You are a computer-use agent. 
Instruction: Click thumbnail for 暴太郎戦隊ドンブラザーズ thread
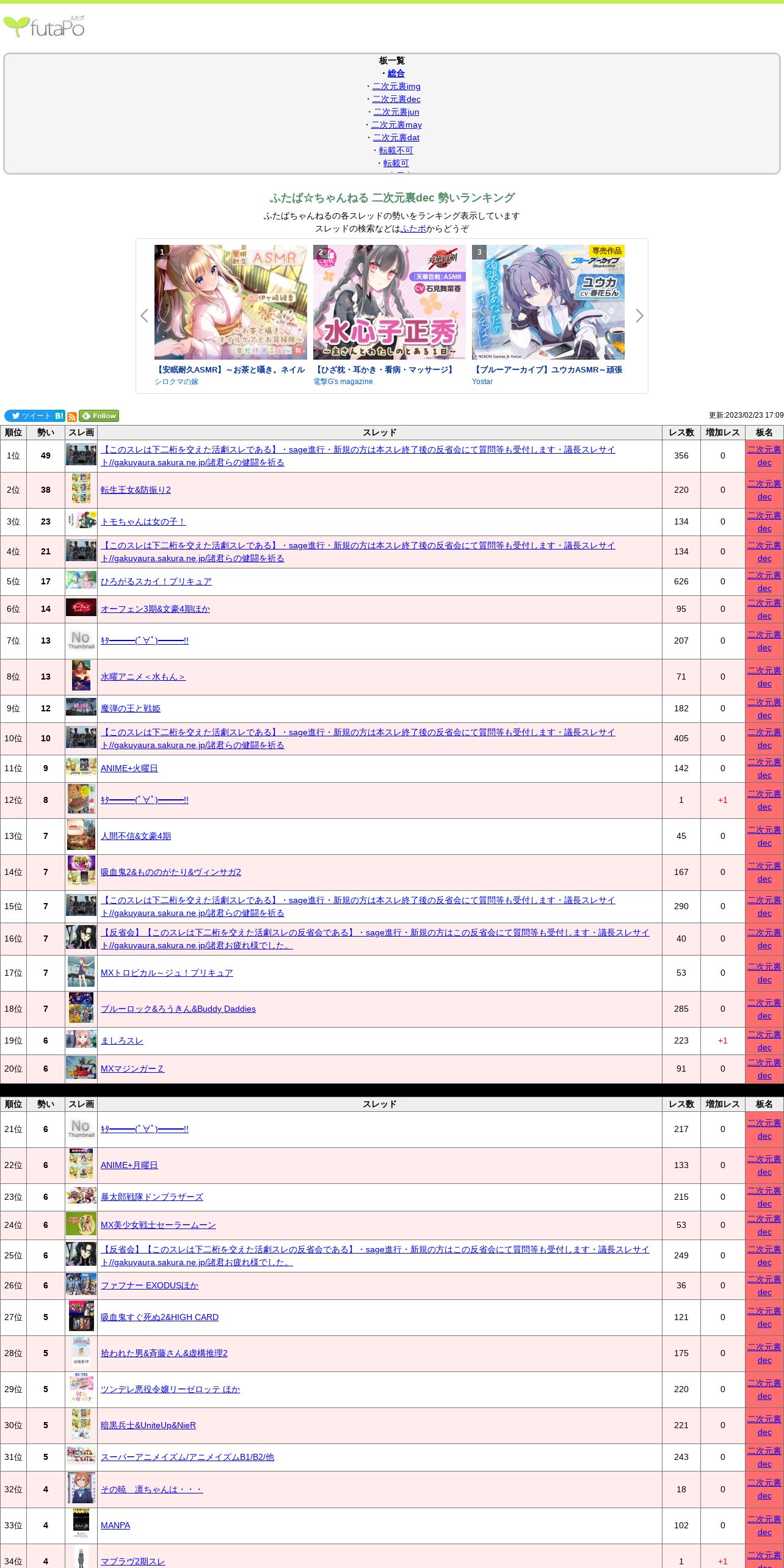(81, 1196)
